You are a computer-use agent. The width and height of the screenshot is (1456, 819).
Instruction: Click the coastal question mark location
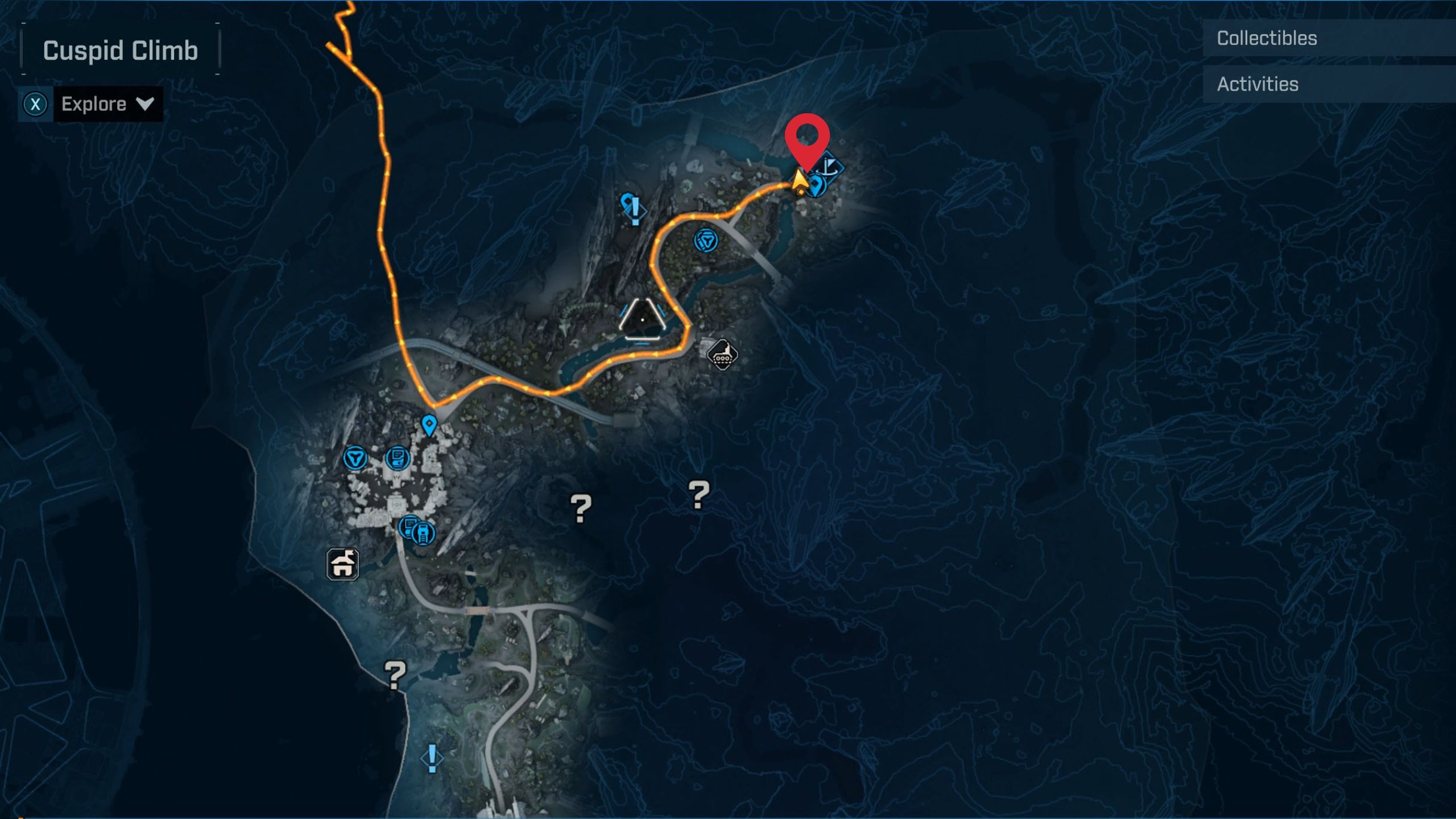[395, 675]
